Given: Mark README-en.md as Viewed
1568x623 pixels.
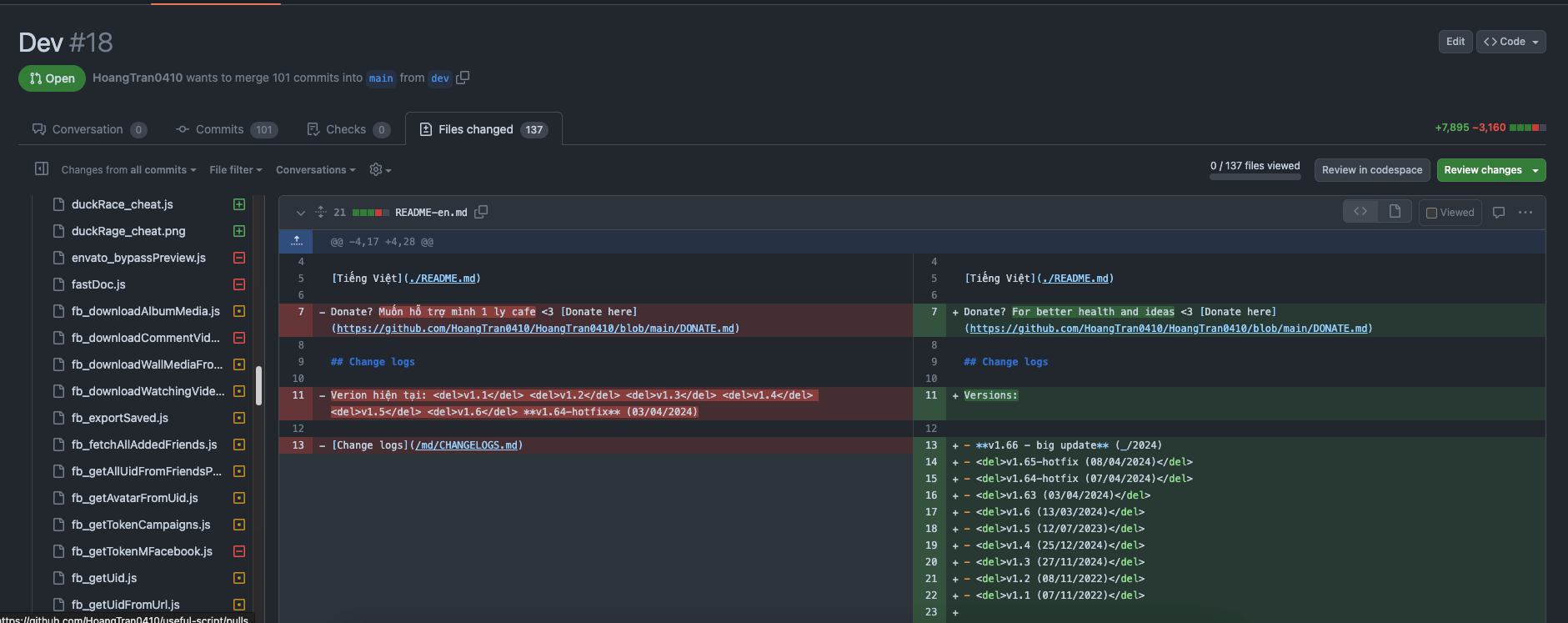Looking at the screenshot, I should pyautogui.click(x=1450, y=213).
